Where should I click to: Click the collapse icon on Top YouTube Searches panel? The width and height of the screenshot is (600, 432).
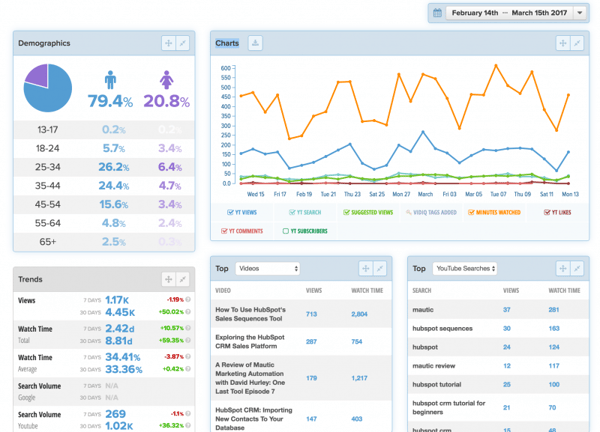click(577, 269)
